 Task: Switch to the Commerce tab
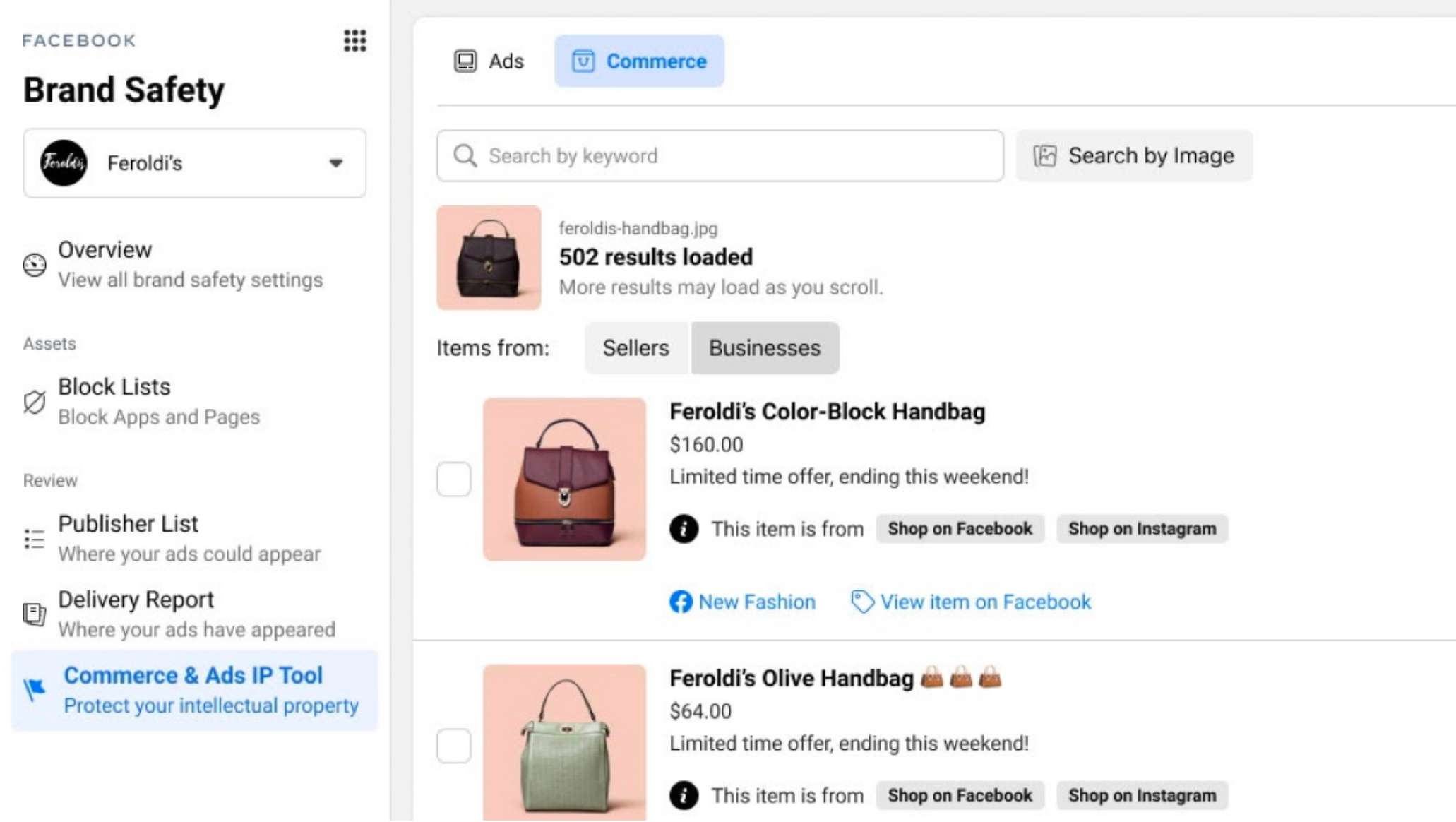(x=639, y=61)
